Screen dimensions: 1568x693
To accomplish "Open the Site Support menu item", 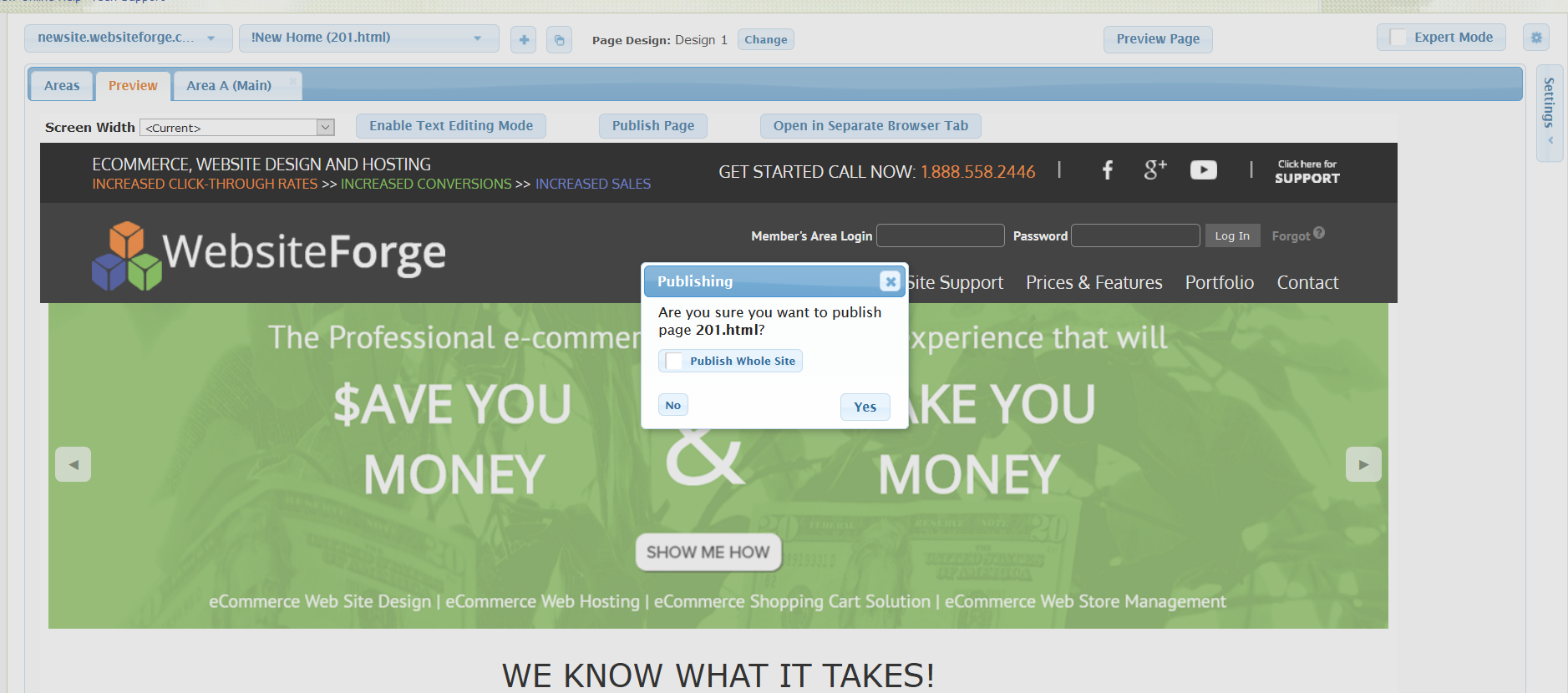I will (x=955, y=282).
